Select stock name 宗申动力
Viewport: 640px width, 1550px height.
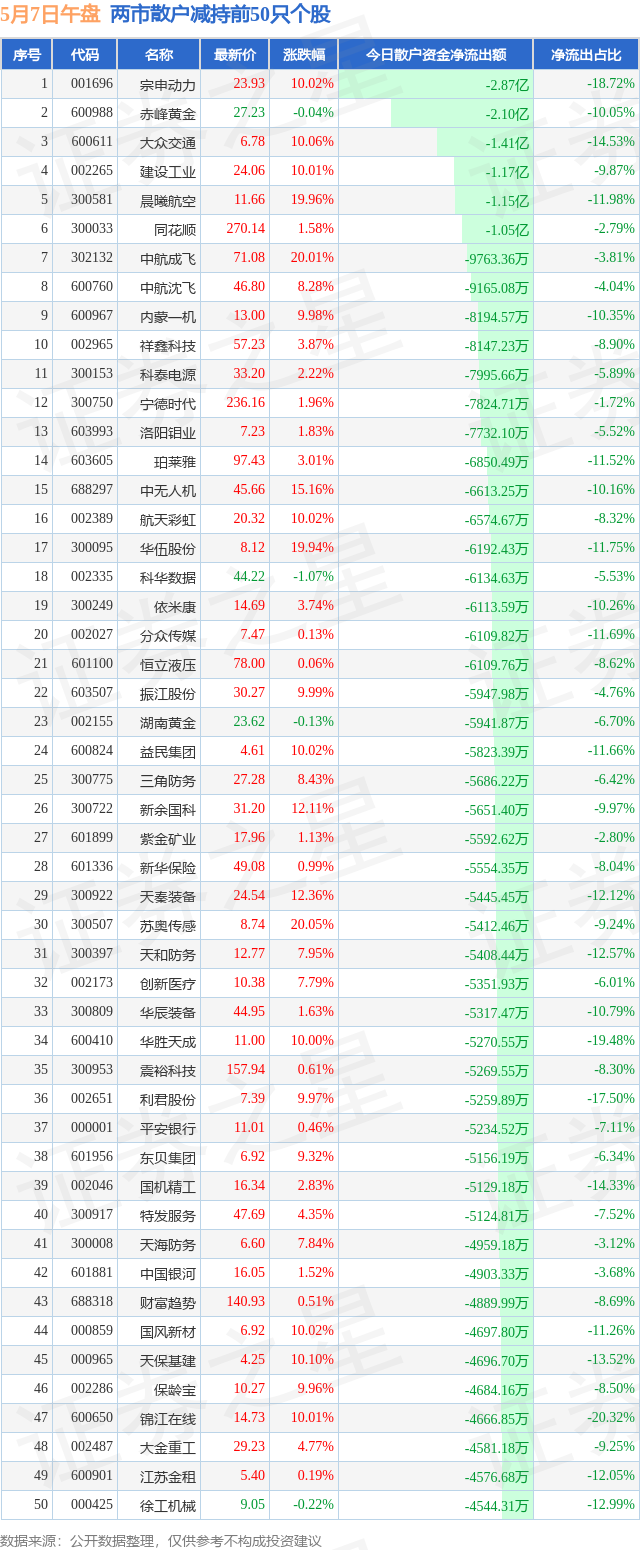(x=168, y=85)
